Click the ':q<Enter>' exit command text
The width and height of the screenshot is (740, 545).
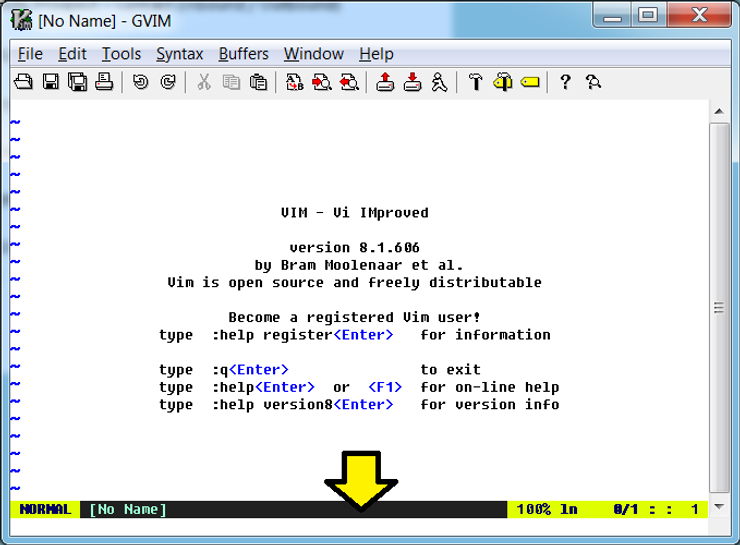tap(250, 369)
